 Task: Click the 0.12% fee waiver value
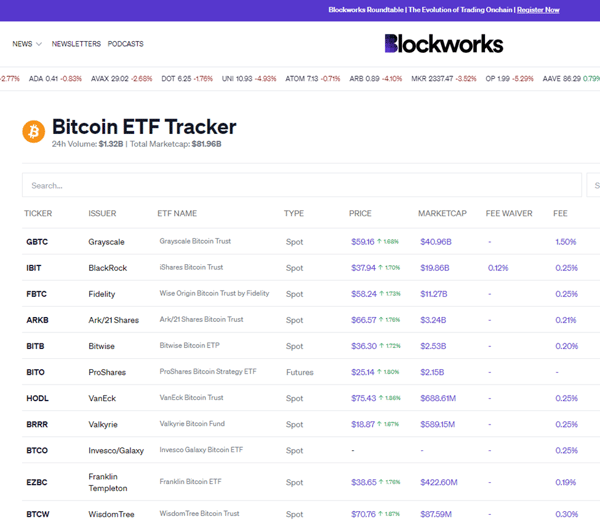pos(498,268)
